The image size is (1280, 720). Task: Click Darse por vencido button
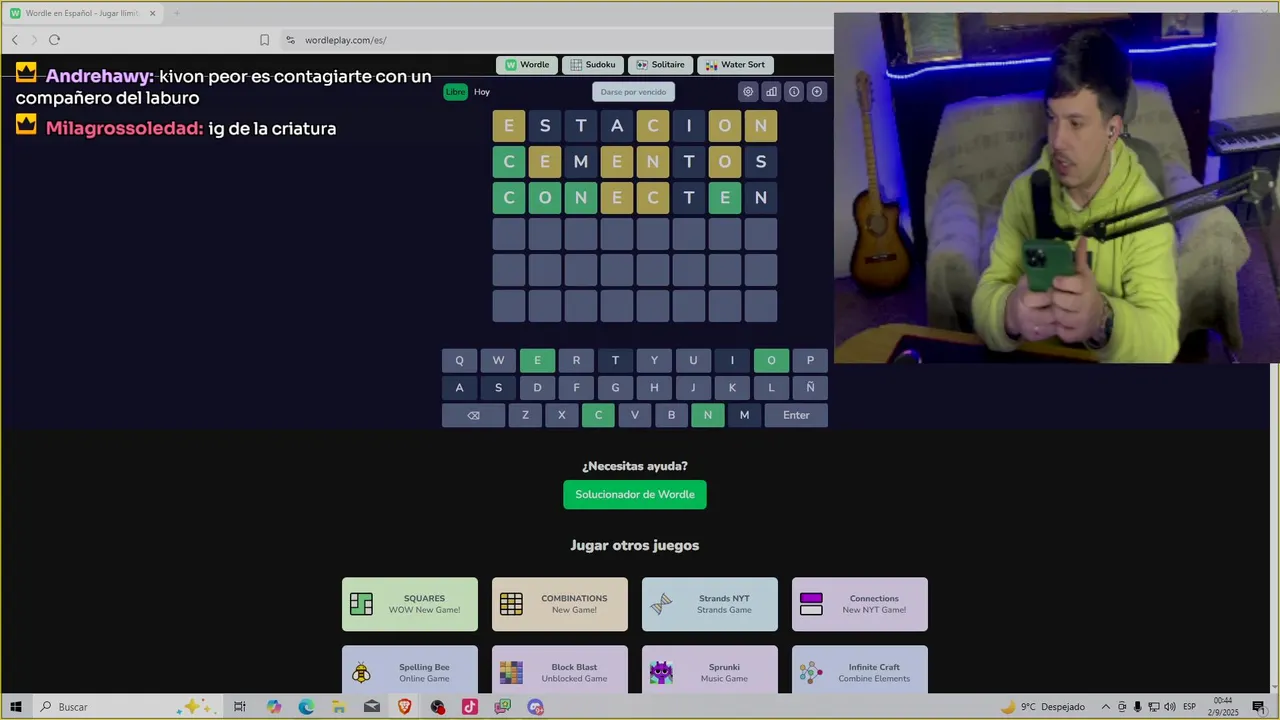(633, 92)
